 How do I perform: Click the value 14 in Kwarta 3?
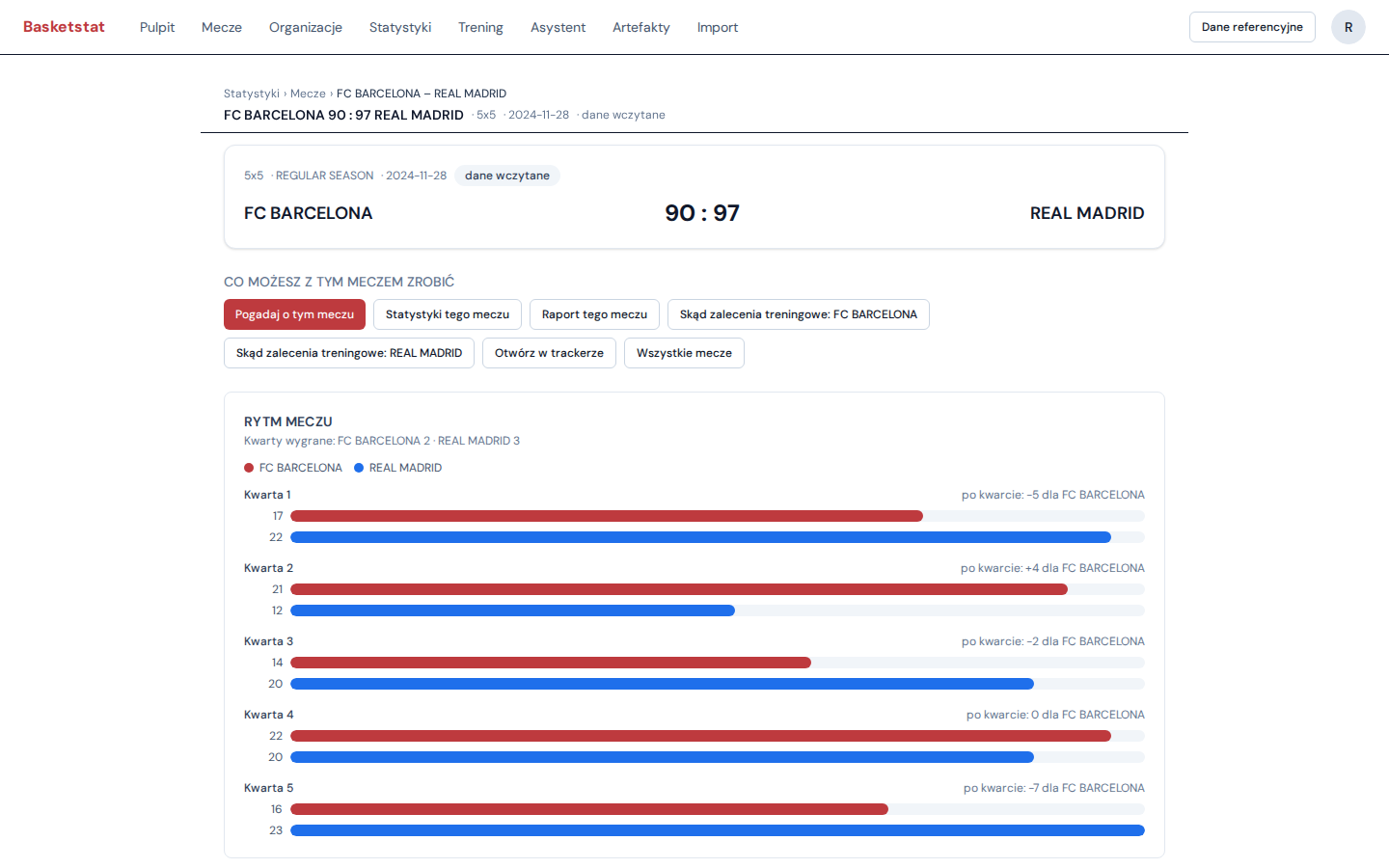coord(278,663)
